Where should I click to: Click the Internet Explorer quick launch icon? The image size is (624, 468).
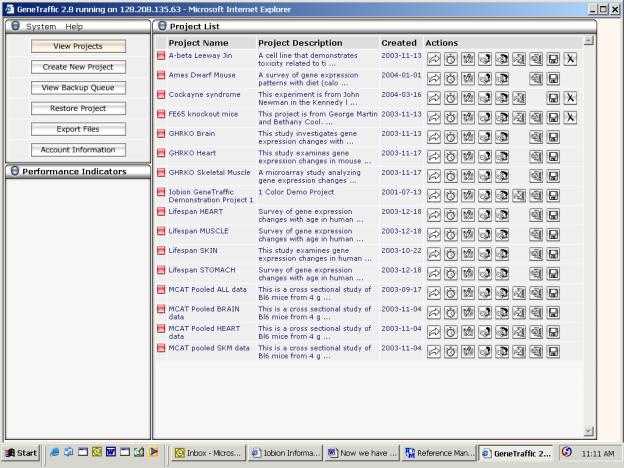coord(55,452)
